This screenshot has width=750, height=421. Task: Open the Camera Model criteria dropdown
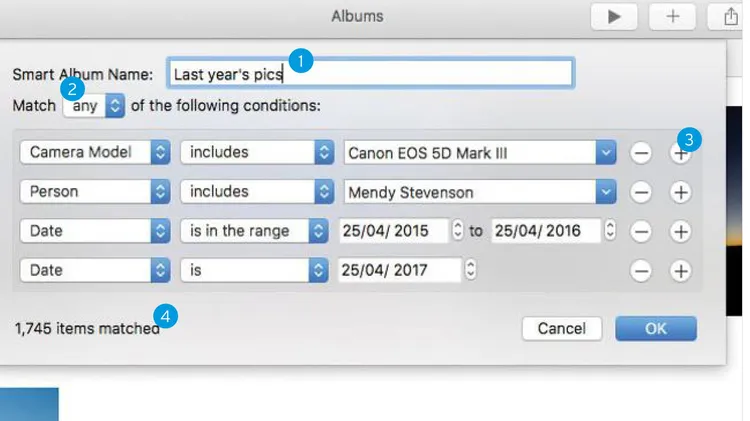click(95, 153)
